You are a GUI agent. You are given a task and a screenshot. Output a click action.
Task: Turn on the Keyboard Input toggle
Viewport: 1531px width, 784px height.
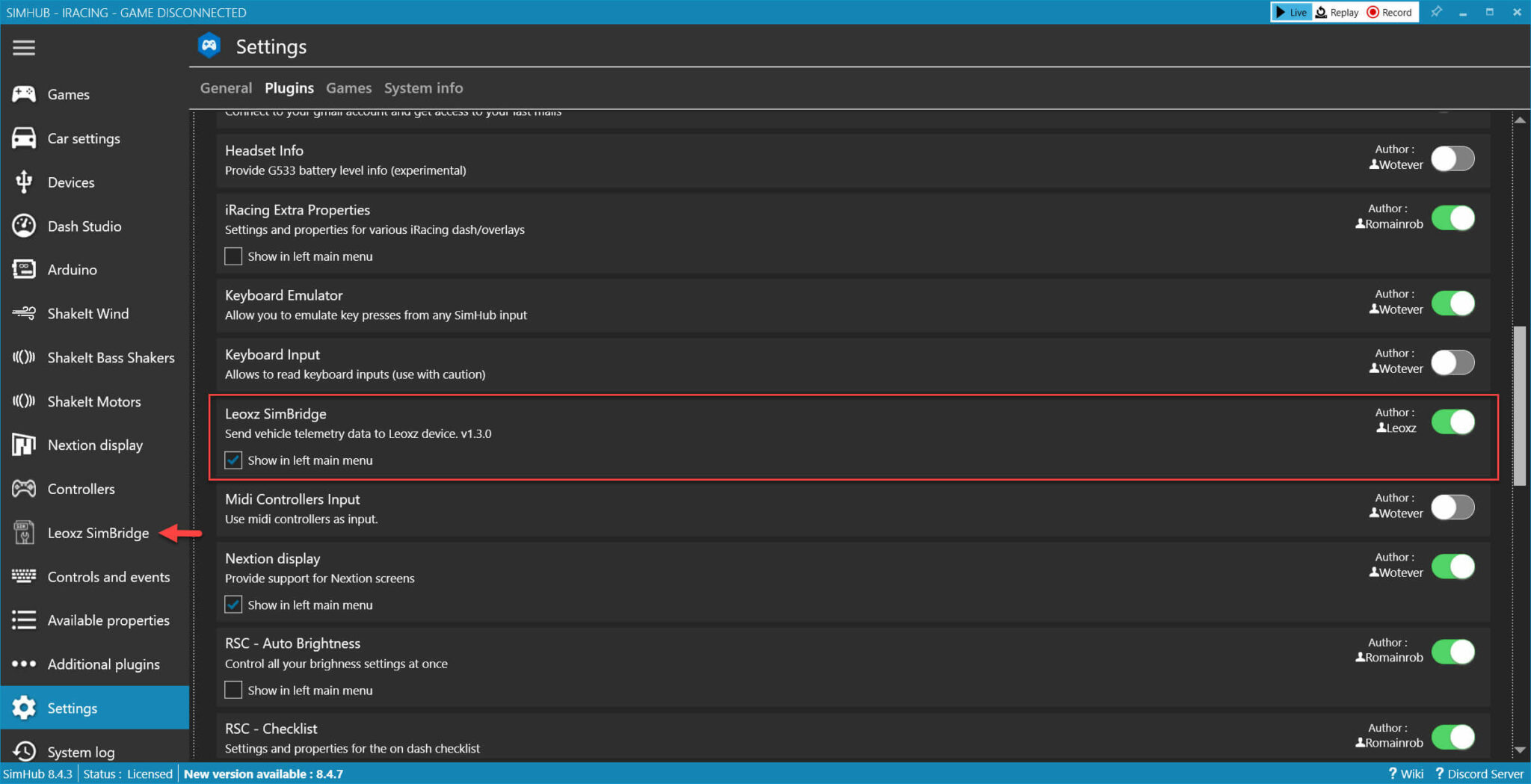tap(1453, 362)
